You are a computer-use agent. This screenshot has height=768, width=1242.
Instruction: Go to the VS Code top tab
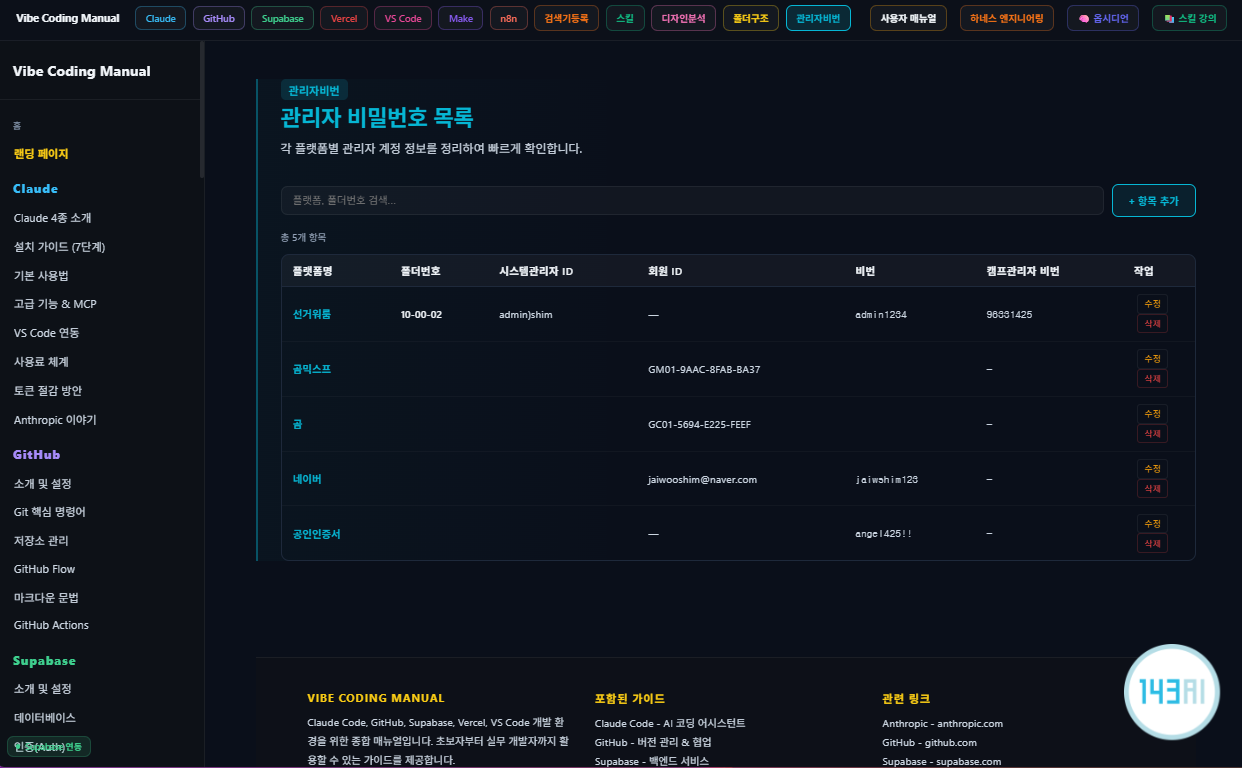[403, 18]
